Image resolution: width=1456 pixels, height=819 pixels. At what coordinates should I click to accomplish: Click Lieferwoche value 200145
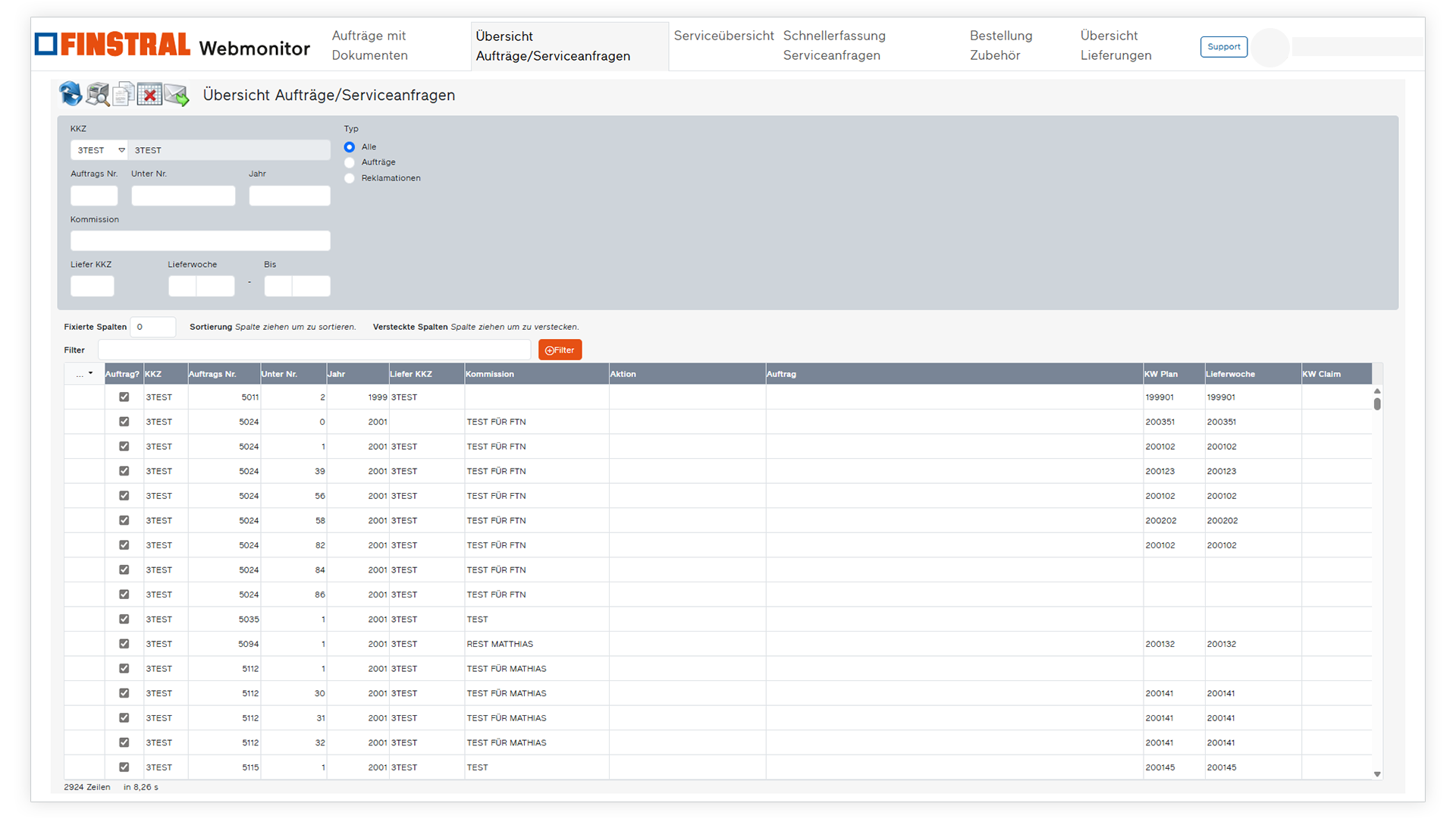1221,767
